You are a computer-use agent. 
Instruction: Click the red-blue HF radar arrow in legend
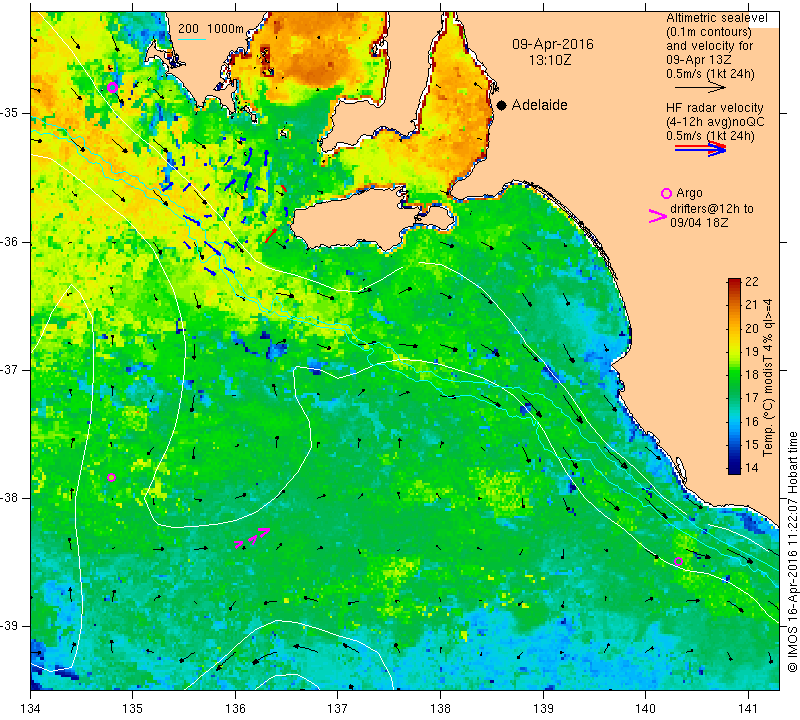pyautogui.click(x=701, y=149)
